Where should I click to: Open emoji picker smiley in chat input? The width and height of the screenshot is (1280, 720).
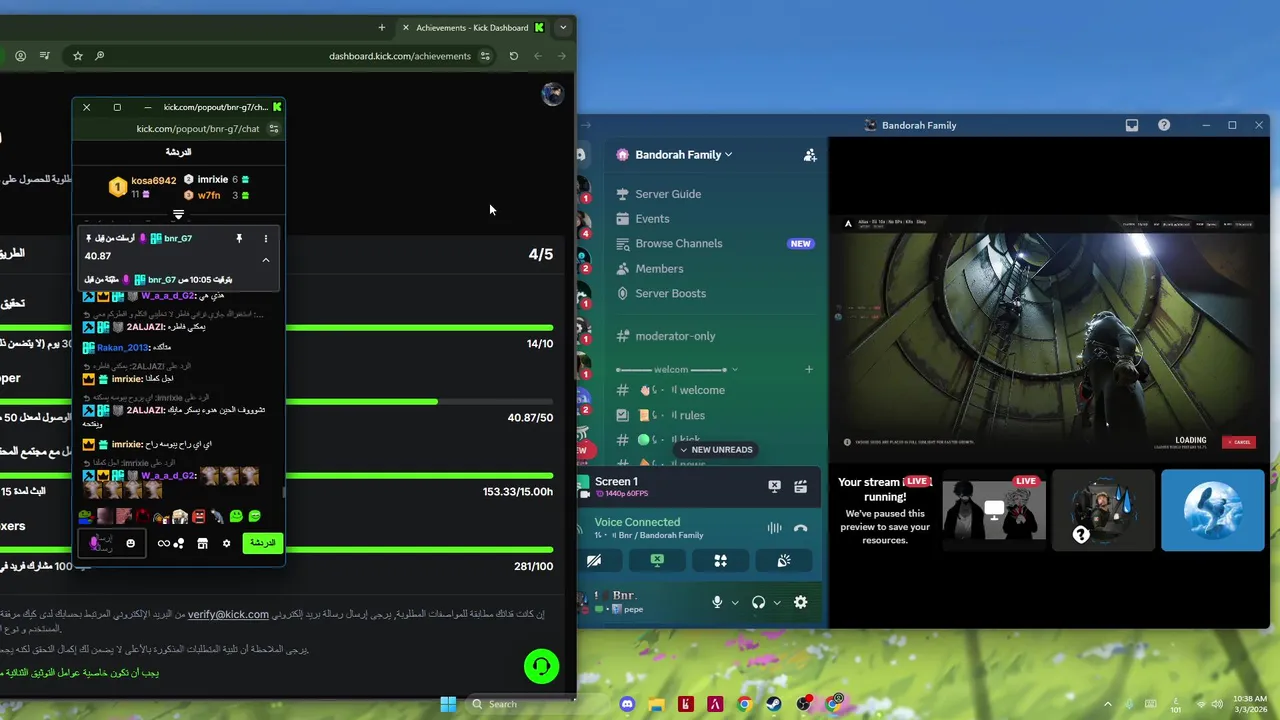pyautogui.click(x=131, y=543)
